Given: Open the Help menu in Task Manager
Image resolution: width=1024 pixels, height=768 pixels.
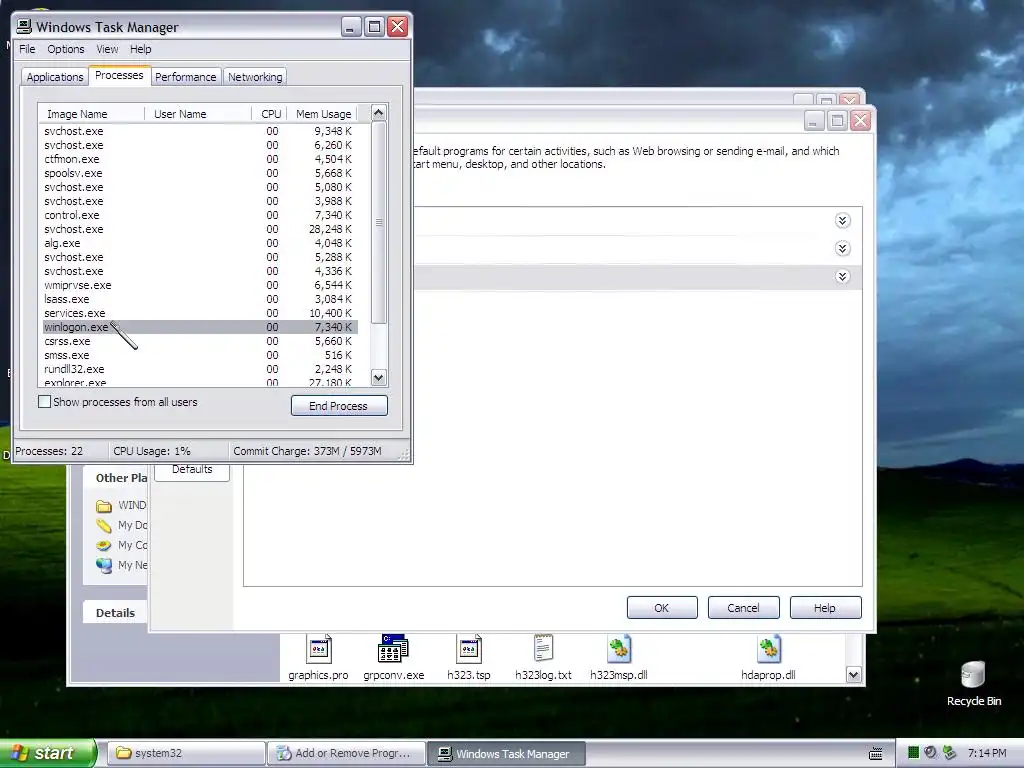Looking at the screenshot, I should (140, 49).
